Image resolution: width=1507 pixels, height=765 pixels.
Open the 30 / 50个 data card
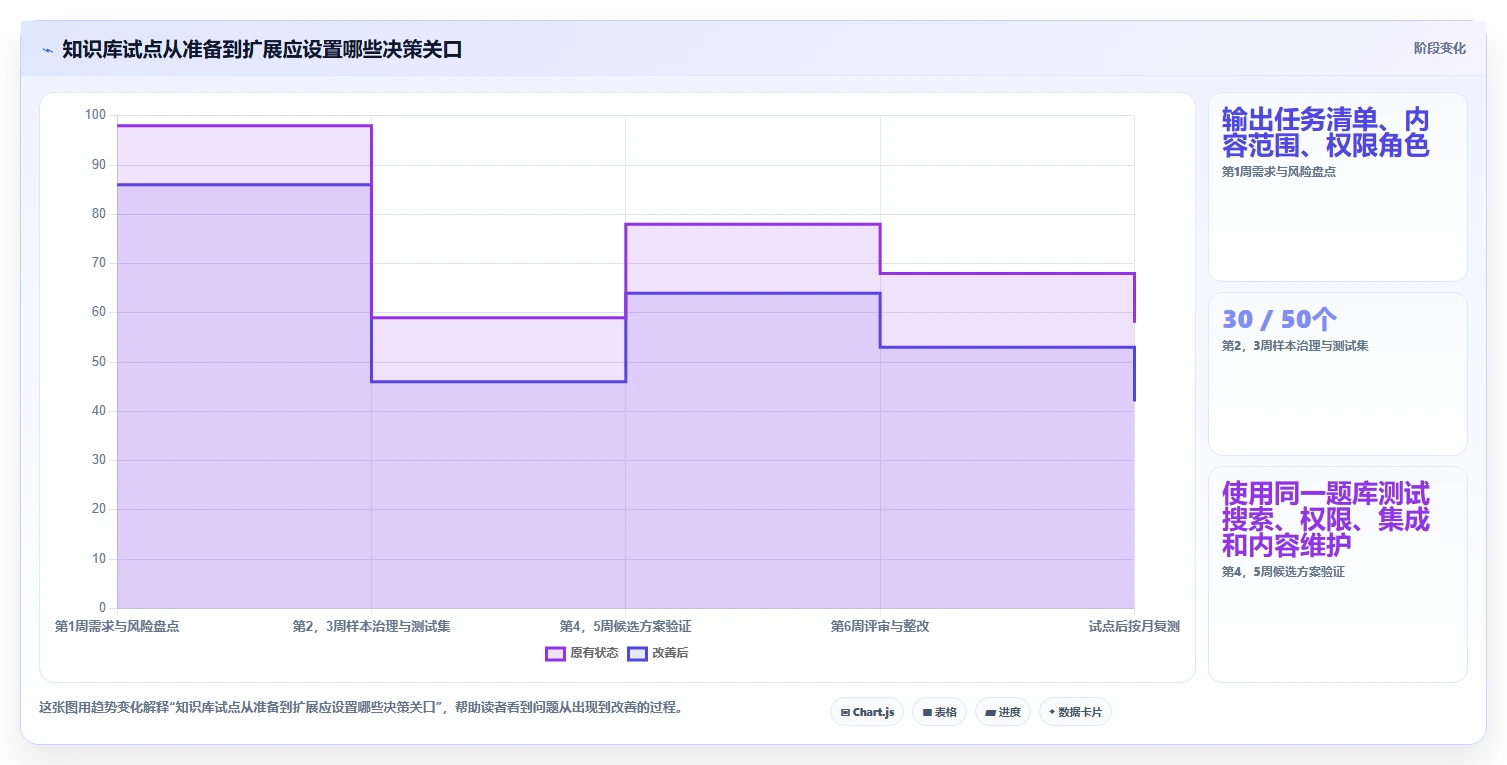click(1338, 374)
